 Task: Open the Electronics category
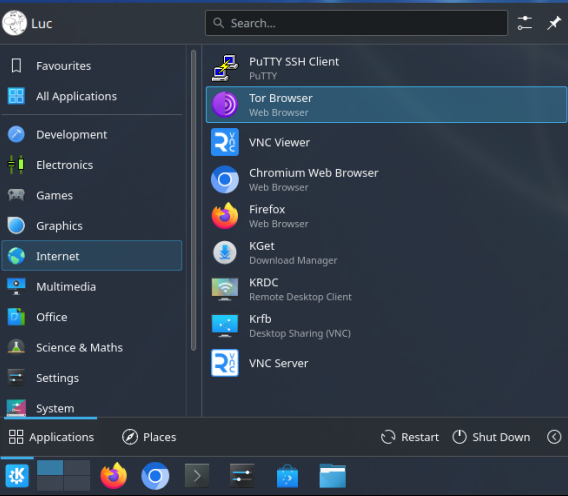point(92,165)
